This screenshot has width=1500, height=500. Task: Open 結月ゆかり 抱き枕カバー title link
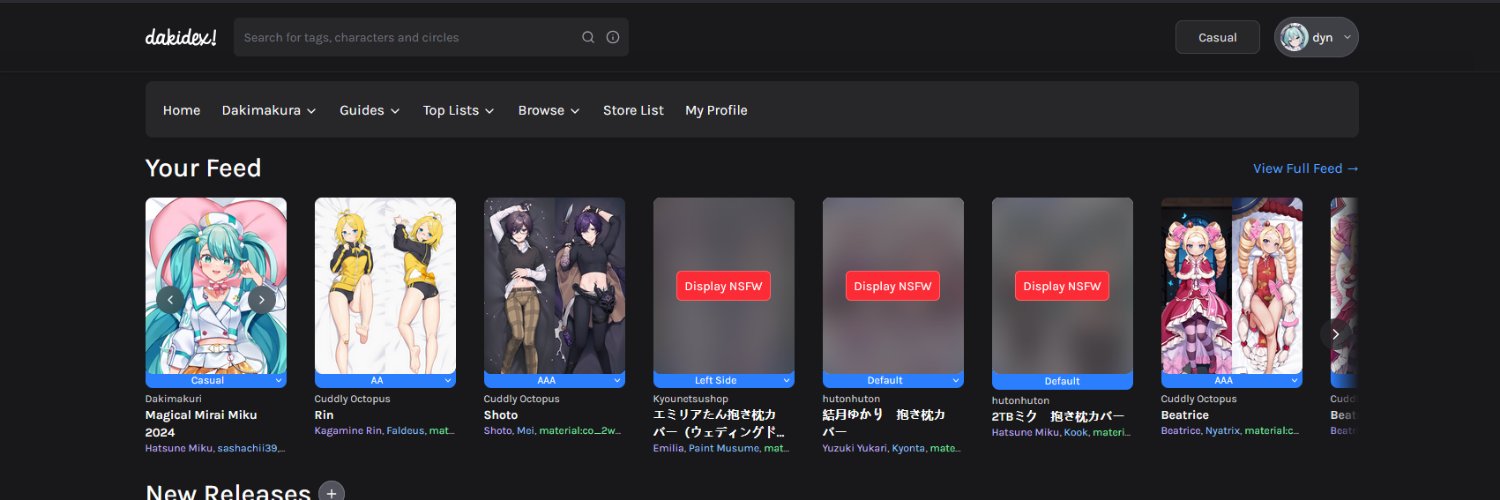tap(884, 424)
